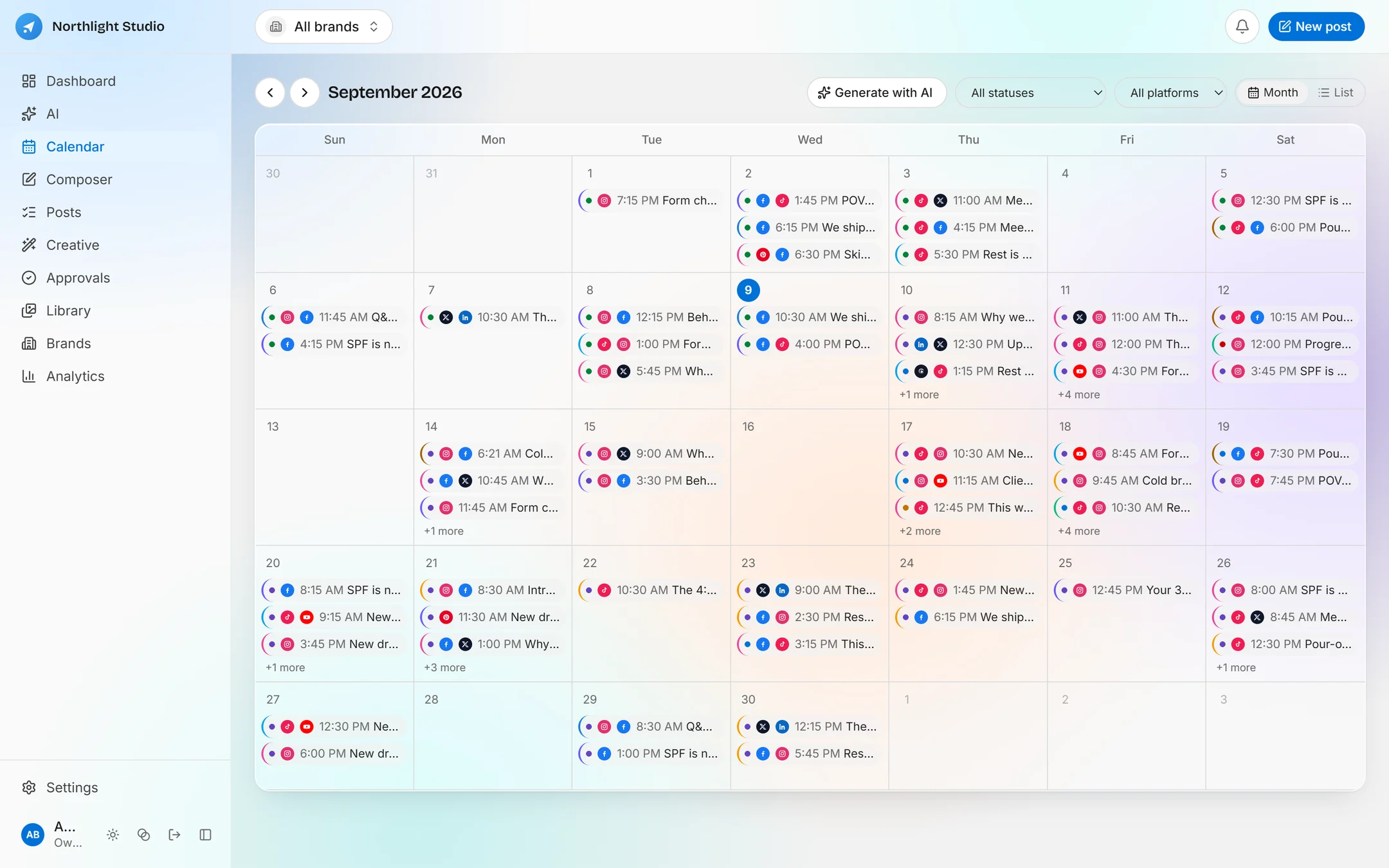Collapse the sidebar panel icon
This screenshot has width=1389, height=868.
[206, 835]
